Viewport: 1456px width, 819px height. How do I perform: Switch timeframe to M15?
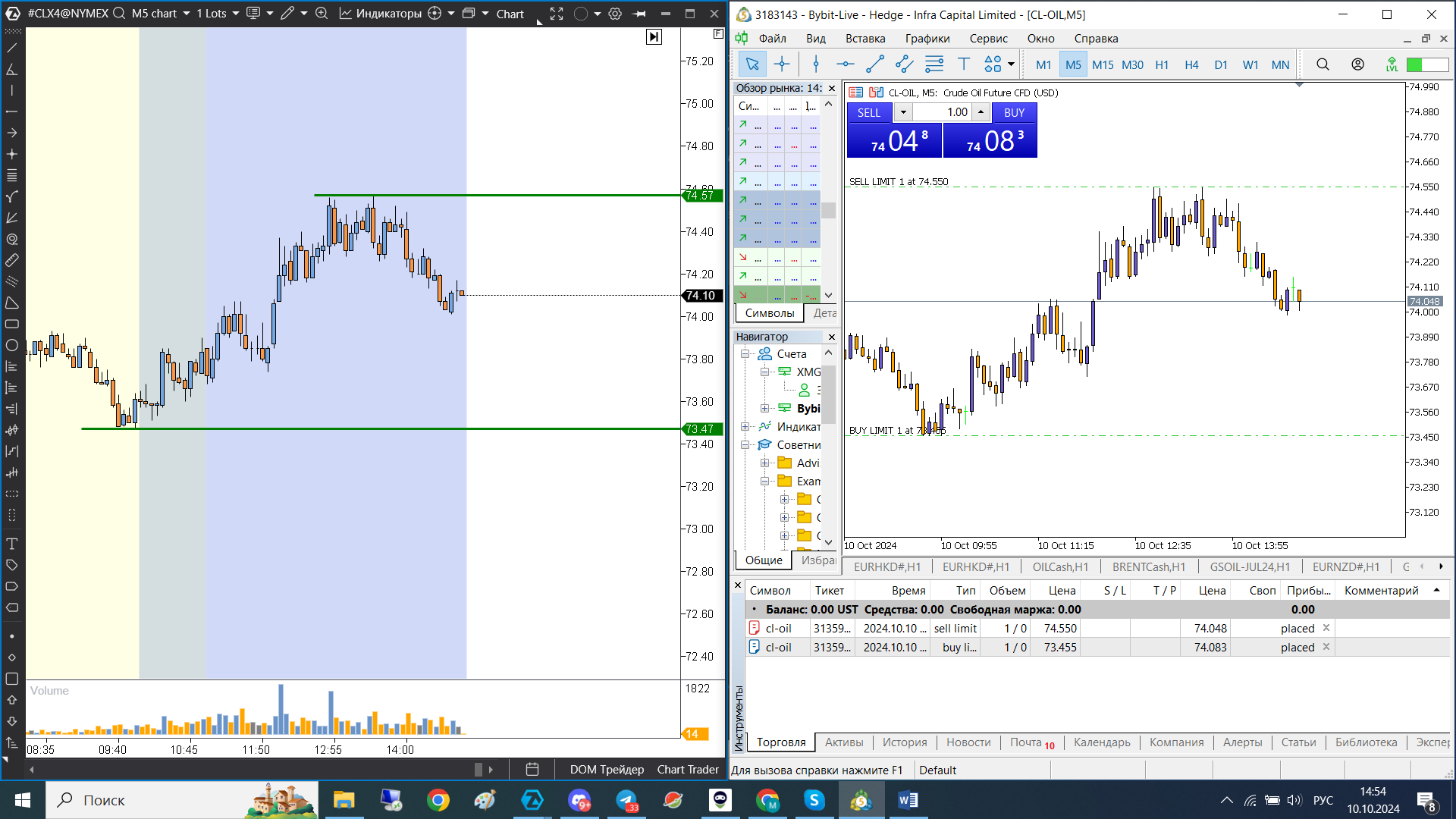click(x=1103, y=64)
